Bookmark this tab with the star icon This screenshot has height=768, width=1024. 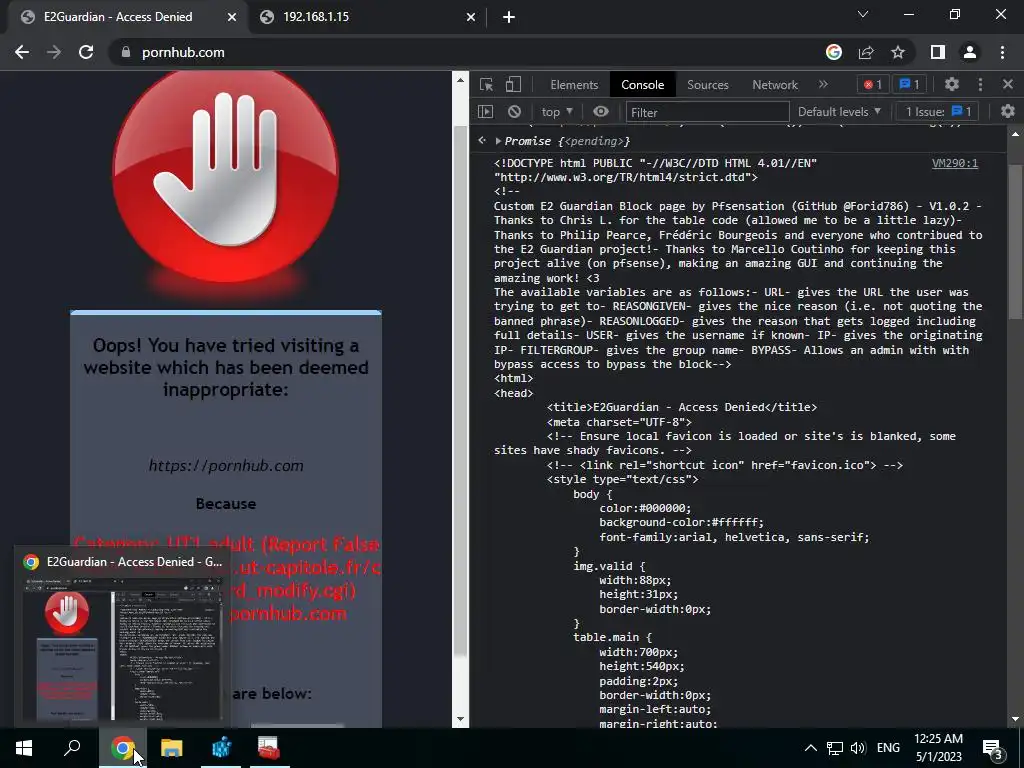[x=898, y=52]
